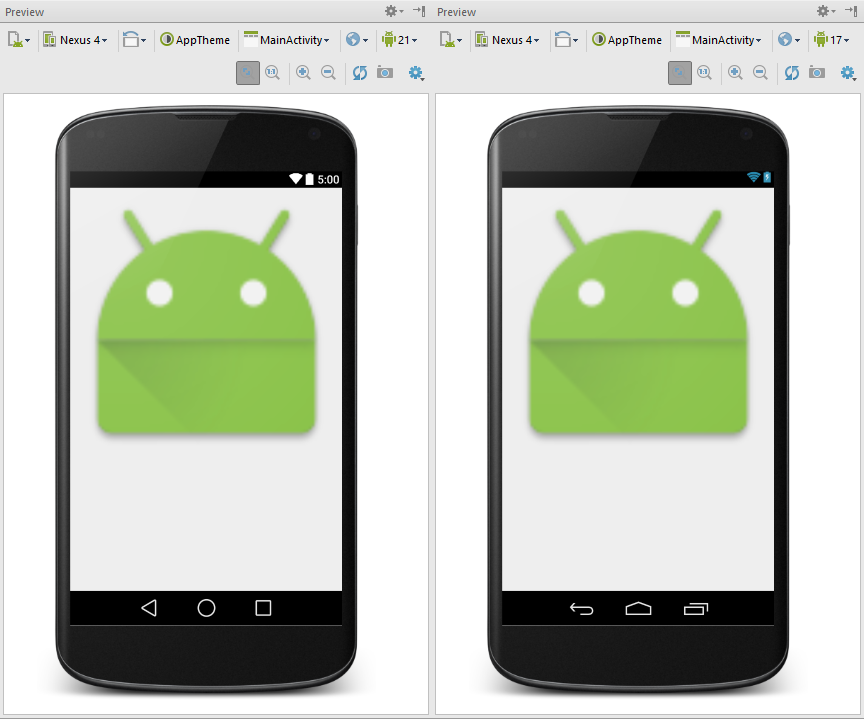Open configuration menu in API 21 preview pane
This screenshot has width=864, height=719.
pos(19,40)
